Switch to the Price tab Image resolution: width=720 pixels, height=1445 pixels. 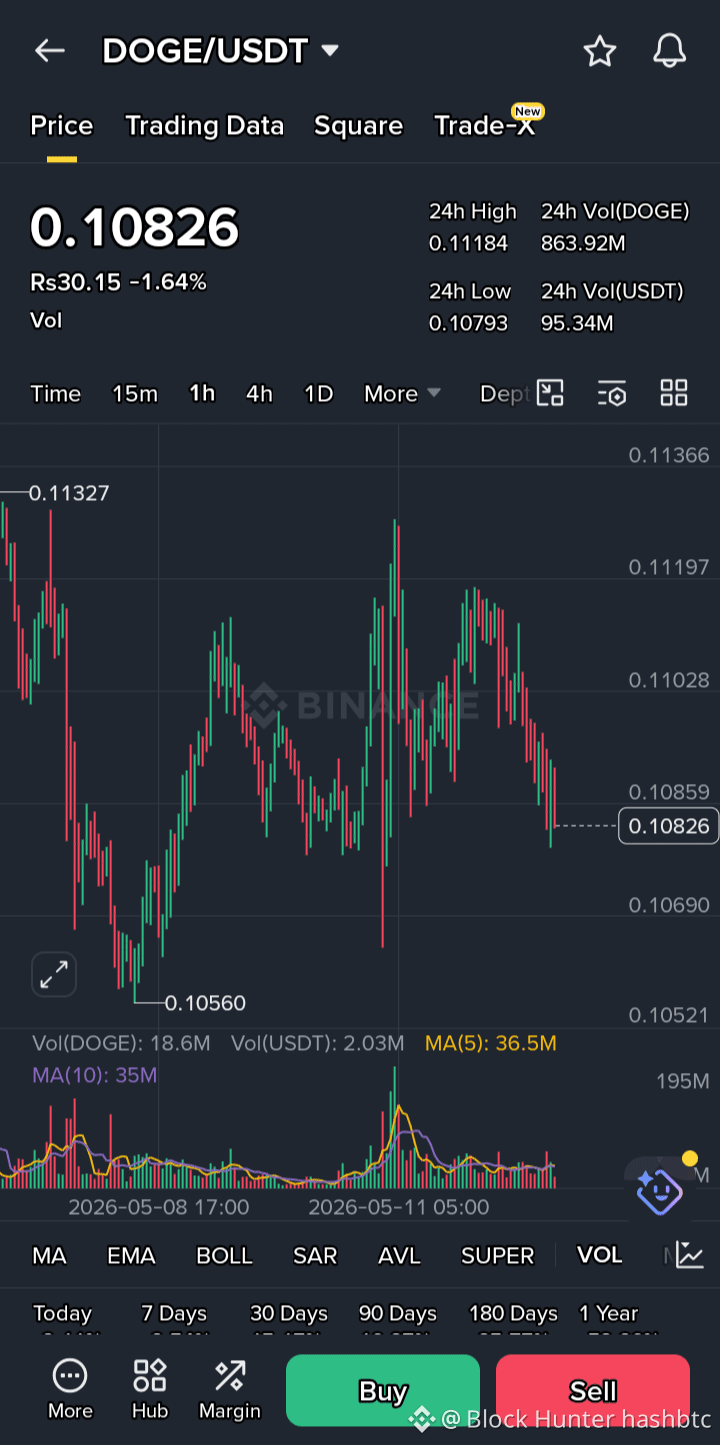[x=61, y=126]
